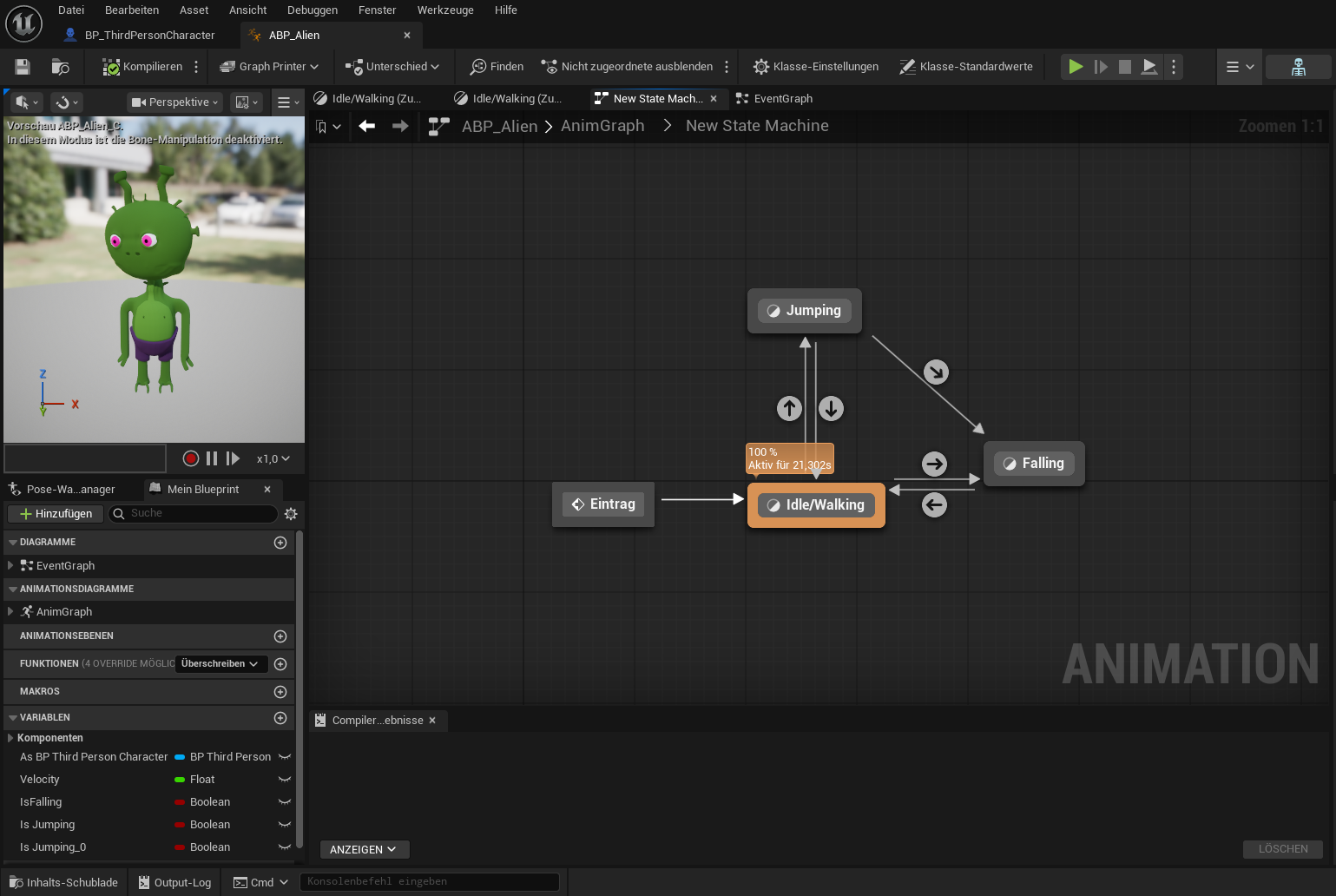Go back with the left navigation arrow

click(x=367, y=126)
